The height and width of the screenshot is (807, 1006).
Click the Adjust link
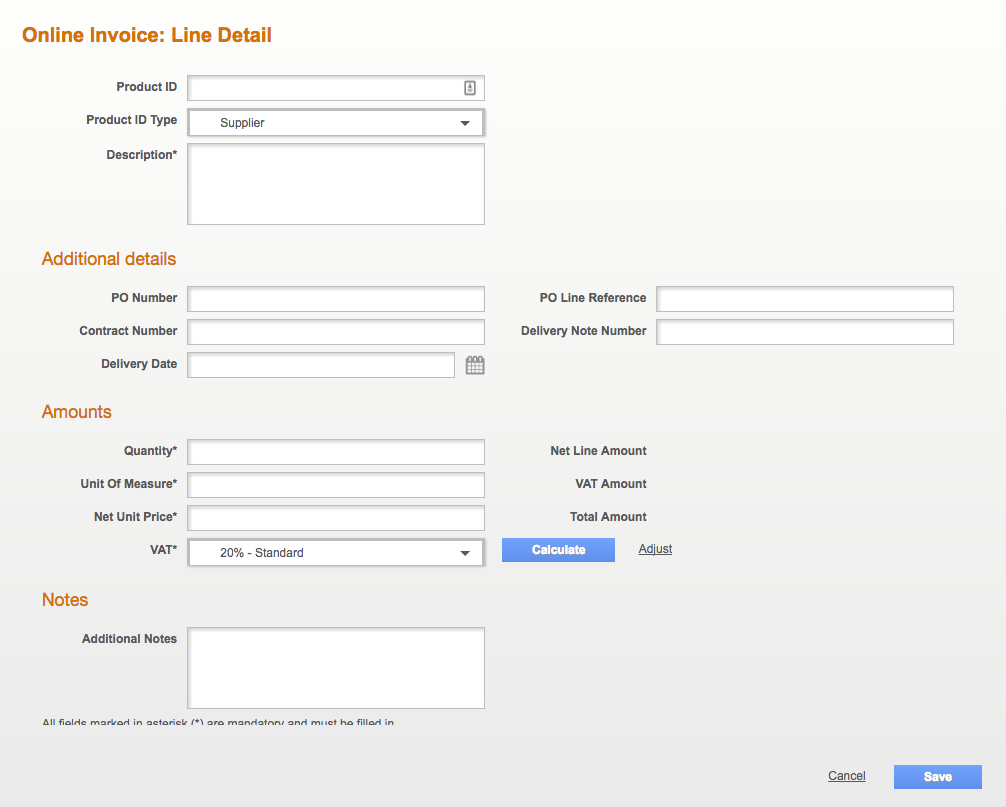click(655, 549)
